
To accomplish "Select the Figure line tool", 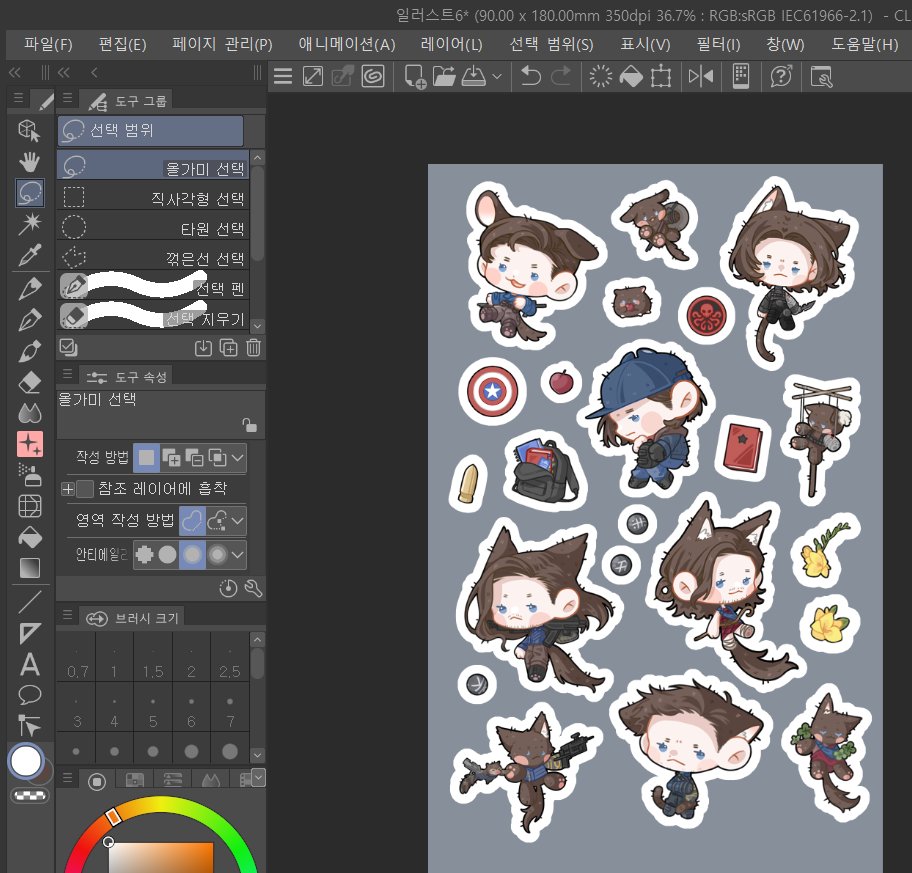I will (29, 602).
